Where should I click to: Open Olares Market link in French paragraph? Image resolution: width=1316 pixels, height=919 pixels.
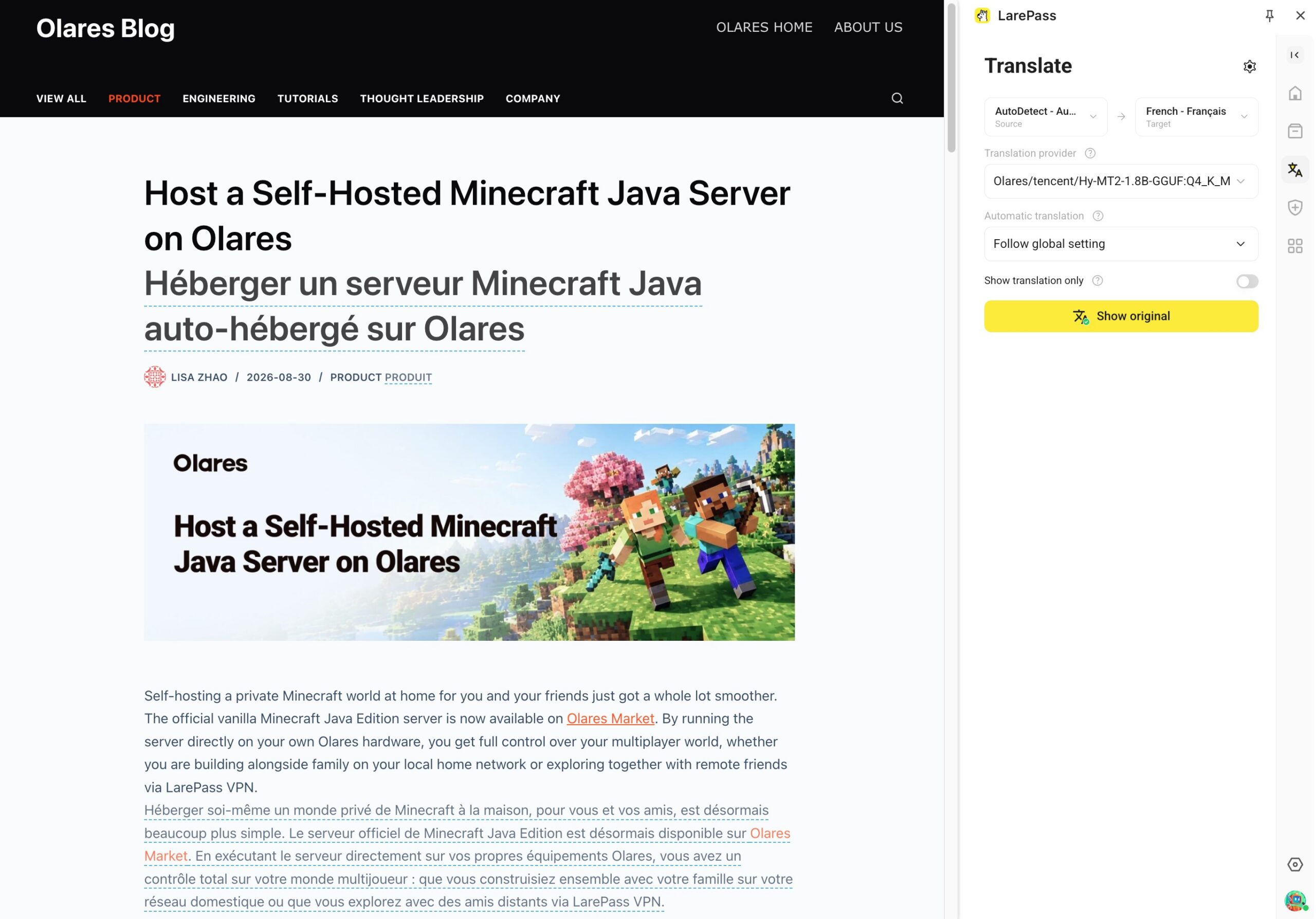[770, 833]
